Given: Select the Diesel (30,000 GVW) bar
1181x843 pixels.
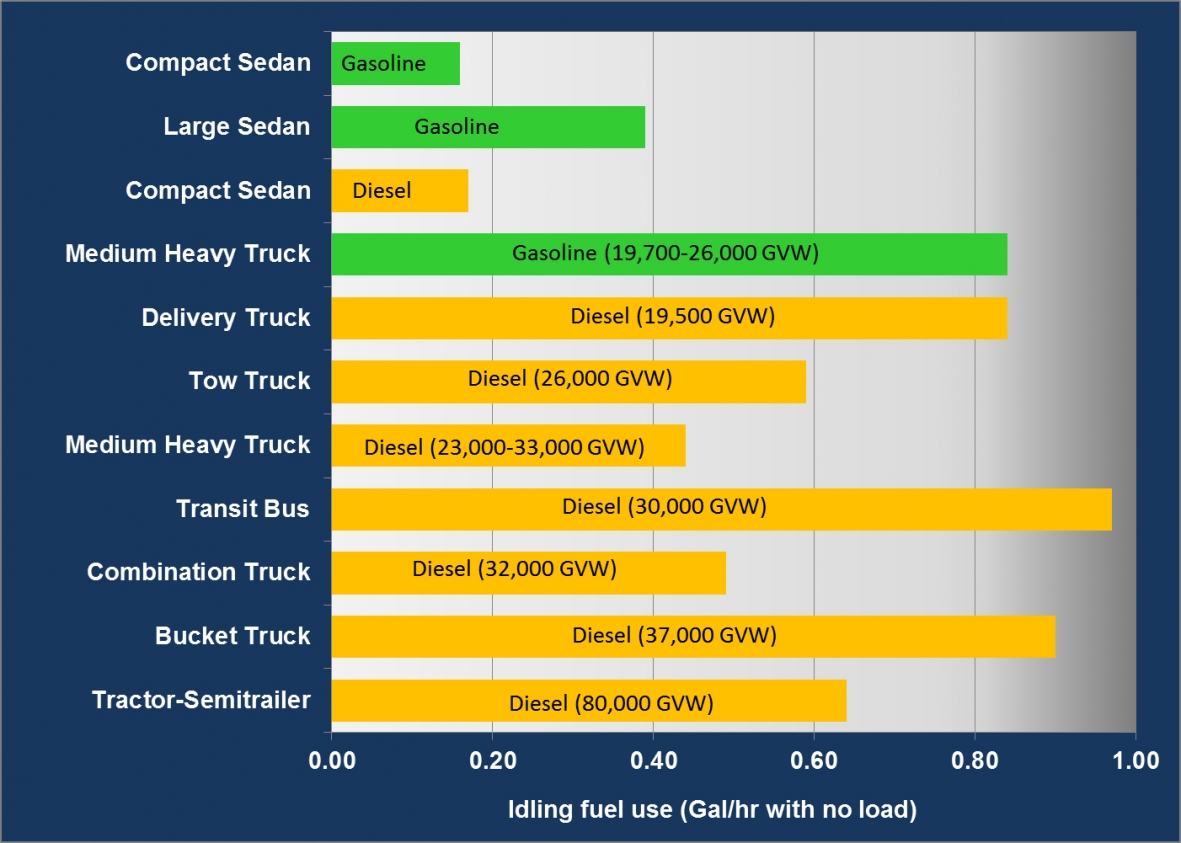Looking at the screenshot, I should (720, 508).
